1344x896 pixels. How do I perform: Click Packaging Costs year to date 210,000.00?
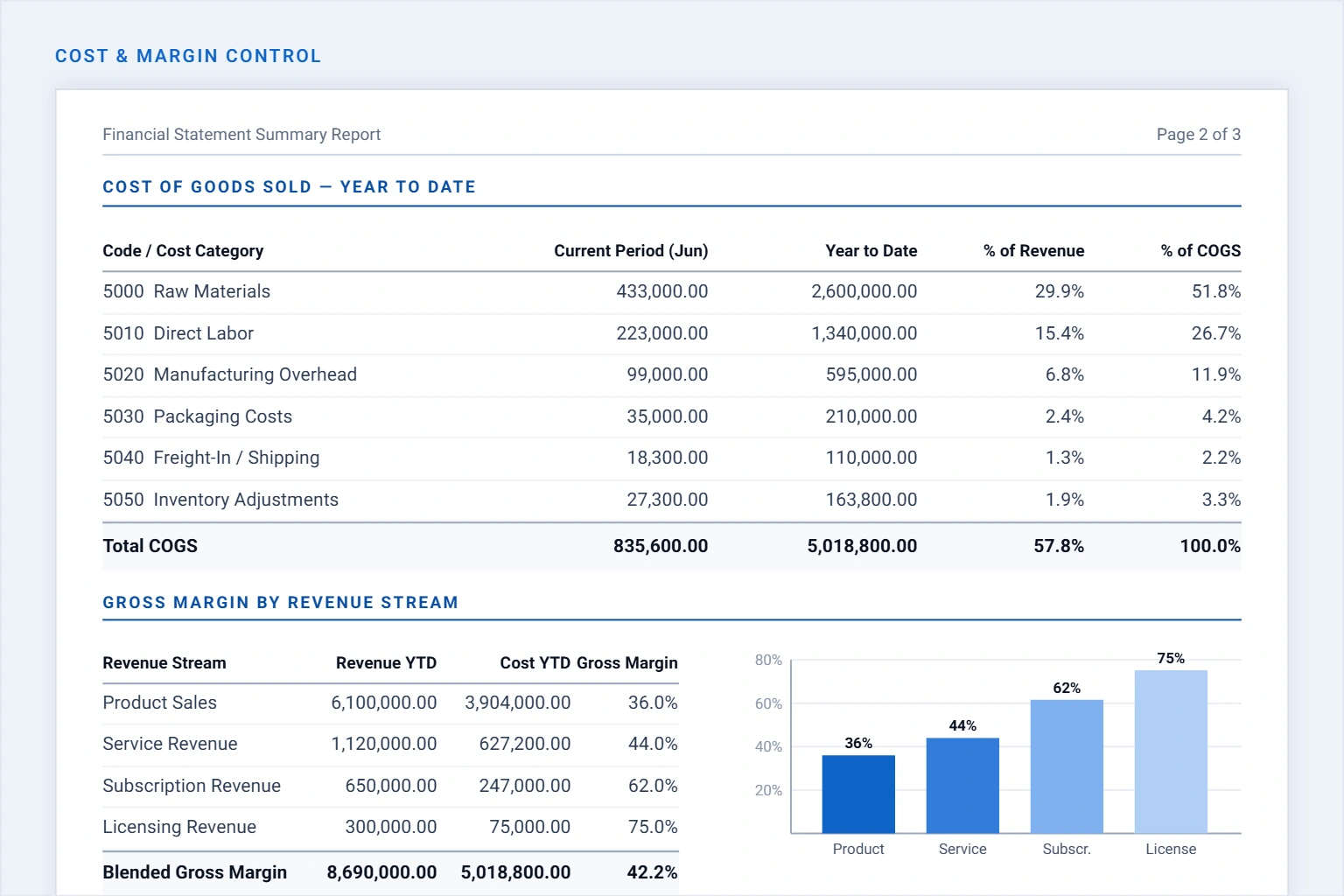pyautogui.click(x=871, y=416)
